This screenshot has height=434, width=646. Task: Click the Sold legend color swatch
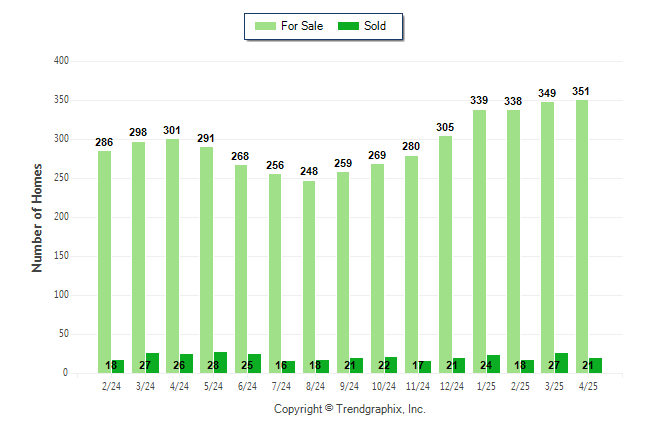coord(348,26)
